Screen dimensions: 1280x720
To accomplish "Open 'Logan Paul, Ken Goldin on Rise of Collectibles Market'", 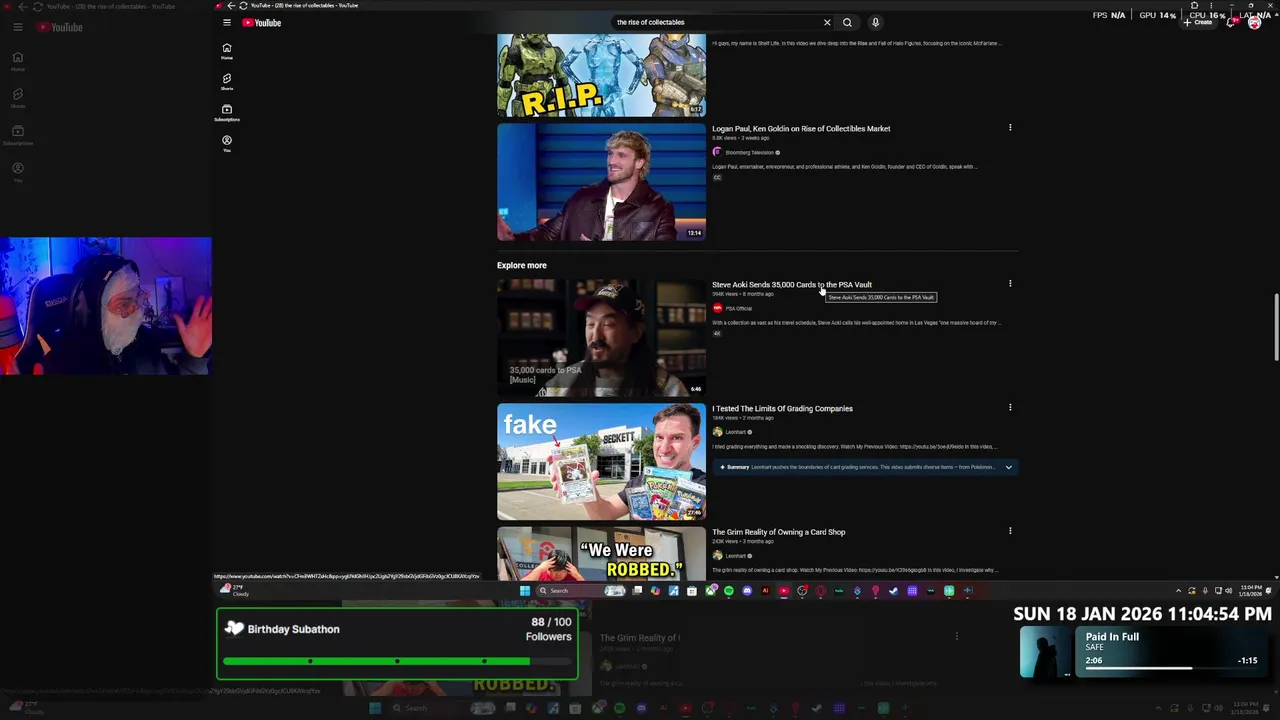I will tap(801, 128).
